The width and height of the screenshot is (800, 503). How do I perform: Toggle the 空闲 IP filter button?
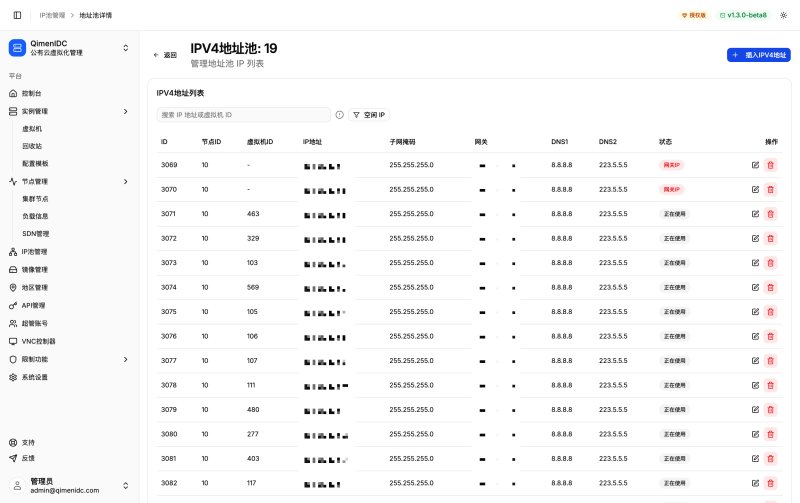(x=369, y=115)
